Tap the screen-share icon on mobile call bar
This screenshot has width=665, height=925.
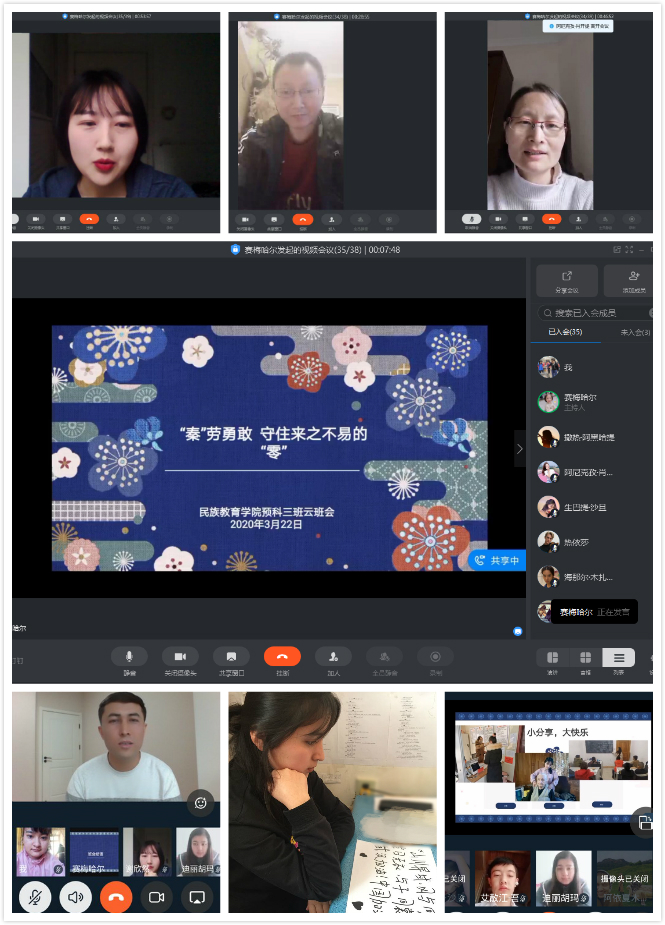[198, 897]
